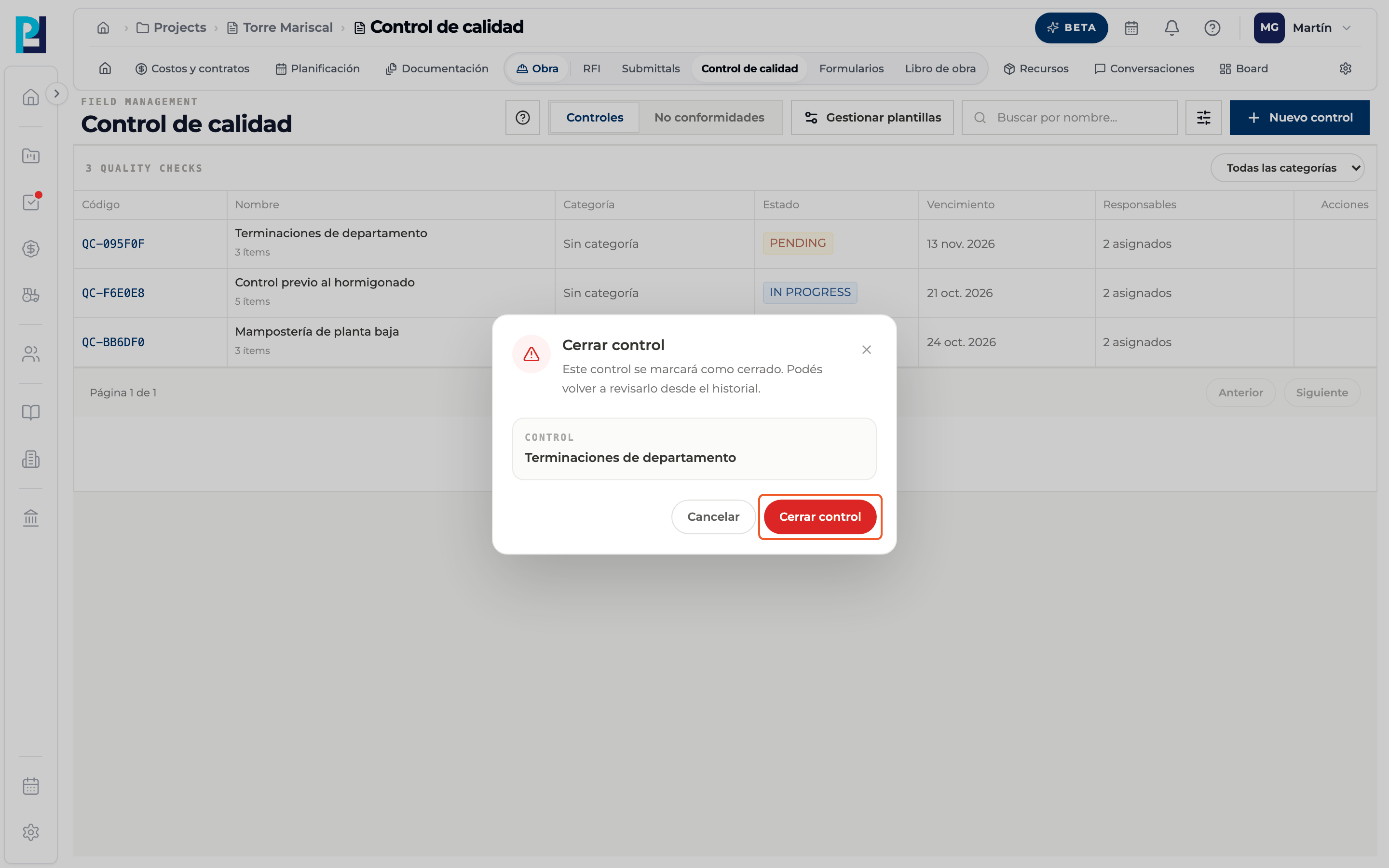Viewport: 1389px width, 868px height.
Task: Open sidebar dollar costs icon
Action: tap(31, 248)
